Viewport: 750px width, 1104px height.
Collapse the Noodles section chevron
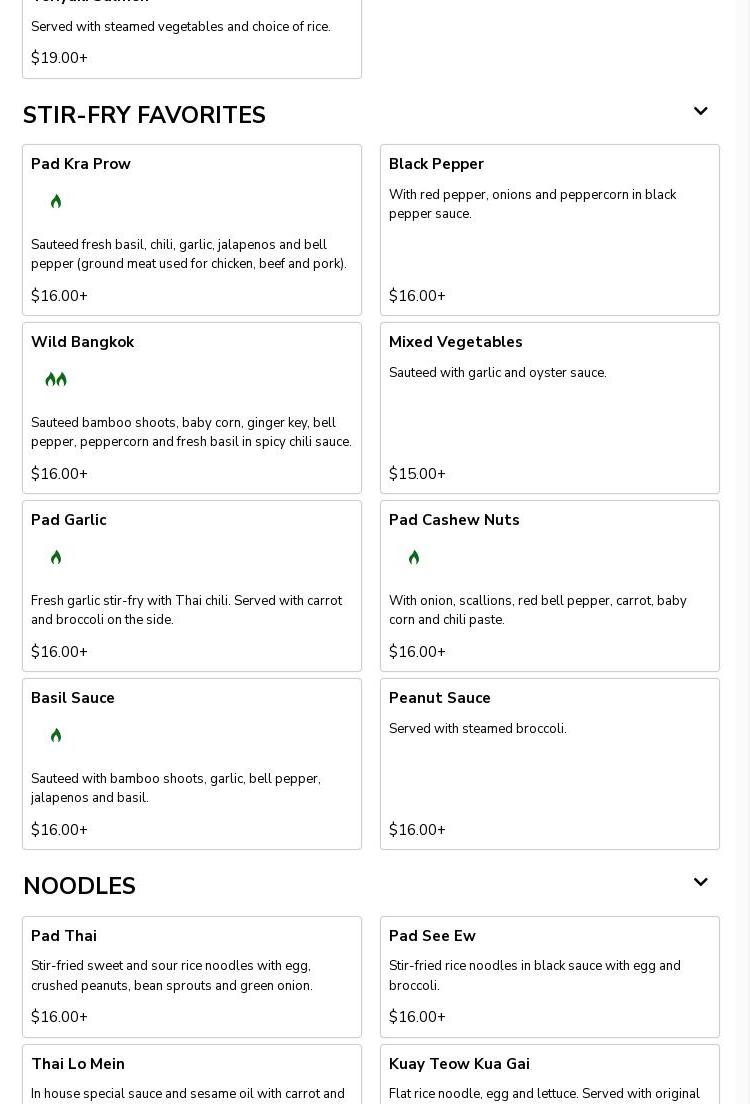pyautogui.click(x=700, y=883)
